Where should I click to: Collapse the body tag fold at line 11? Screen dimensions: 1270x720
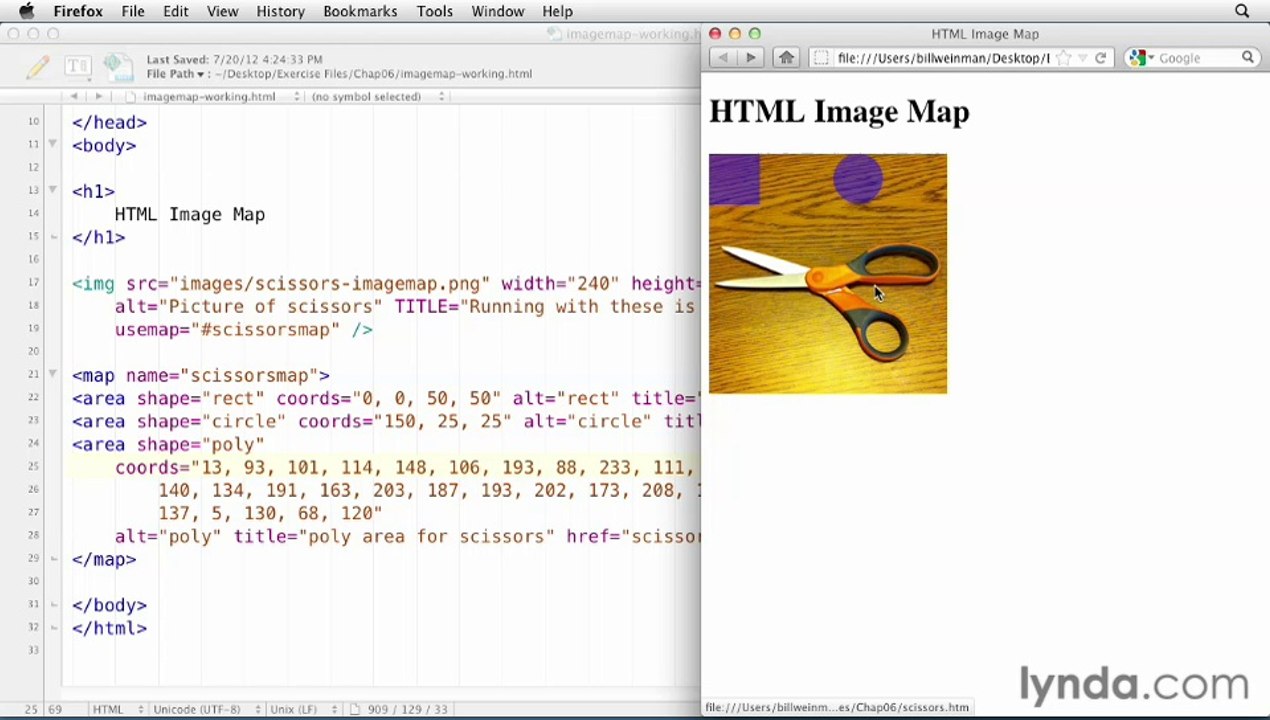click(x=53, y=145)
